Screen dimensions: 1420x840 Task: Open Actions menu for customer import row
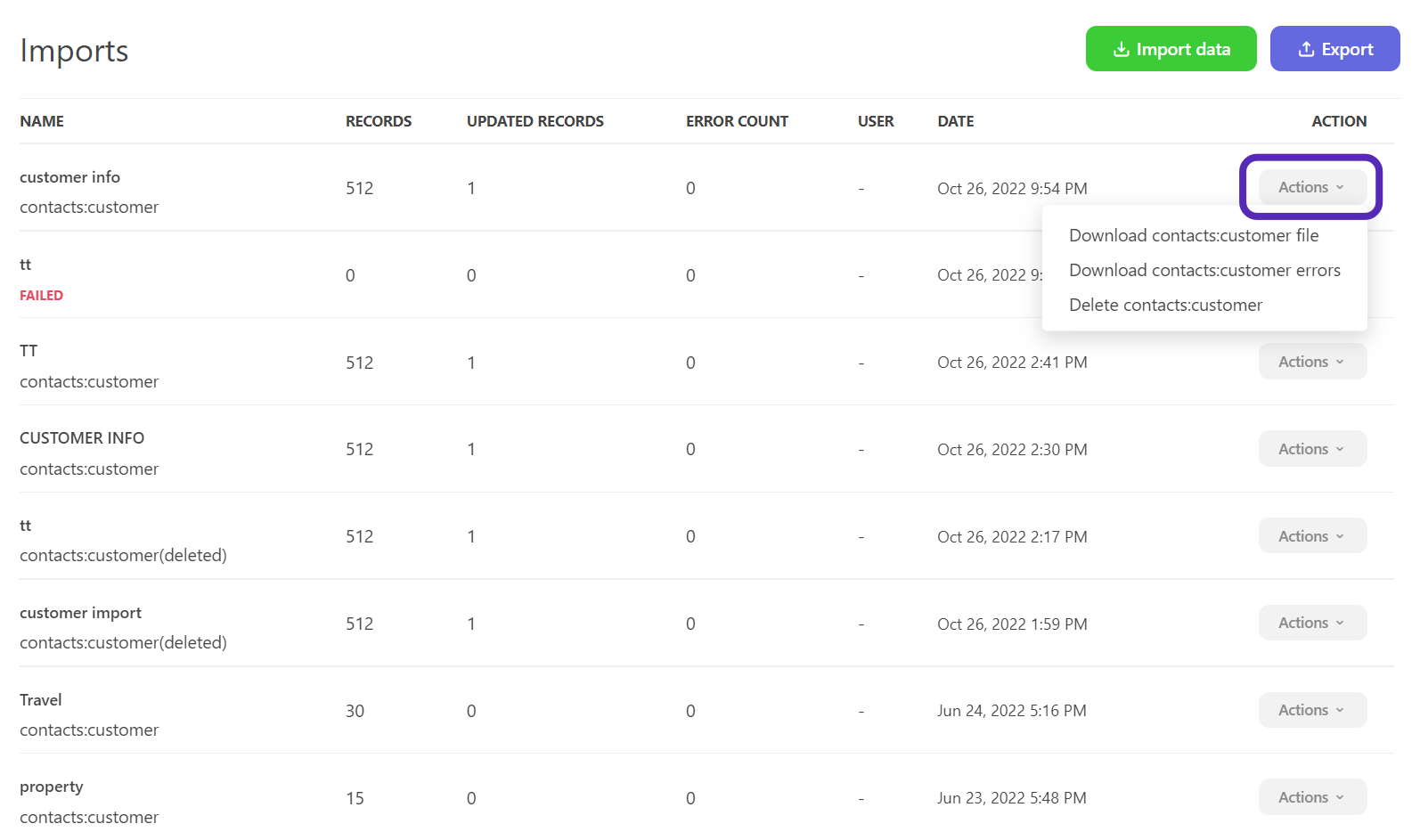[x=1311, y=624]
